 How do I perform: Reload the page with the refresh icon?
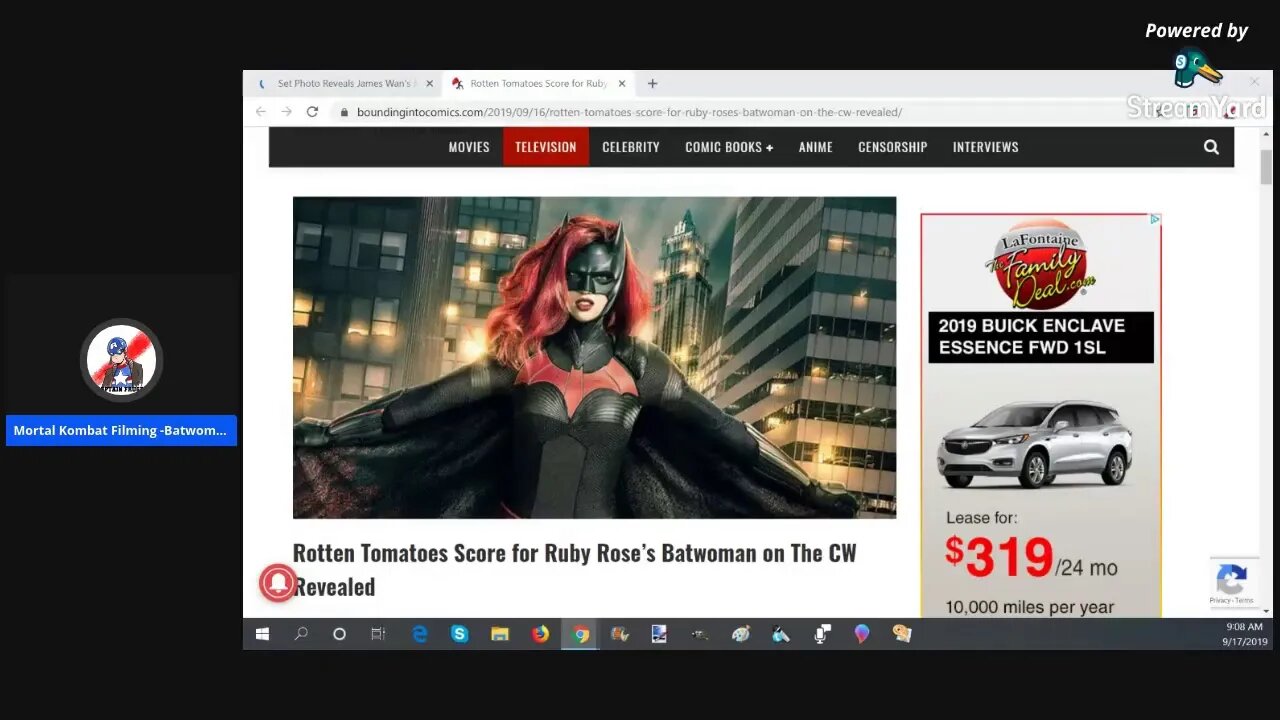pos(312,112)
